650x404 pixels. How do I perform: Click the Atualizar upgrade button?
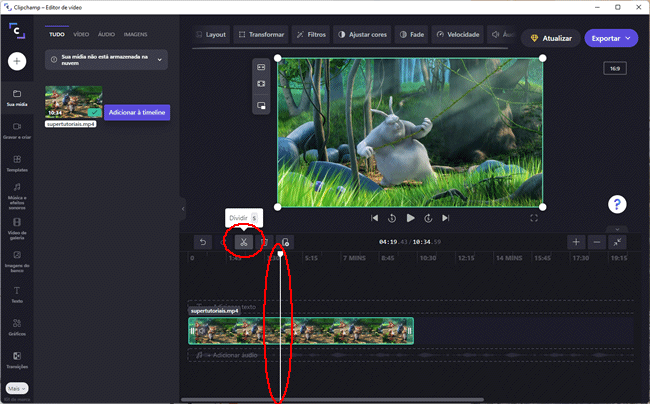549,38
